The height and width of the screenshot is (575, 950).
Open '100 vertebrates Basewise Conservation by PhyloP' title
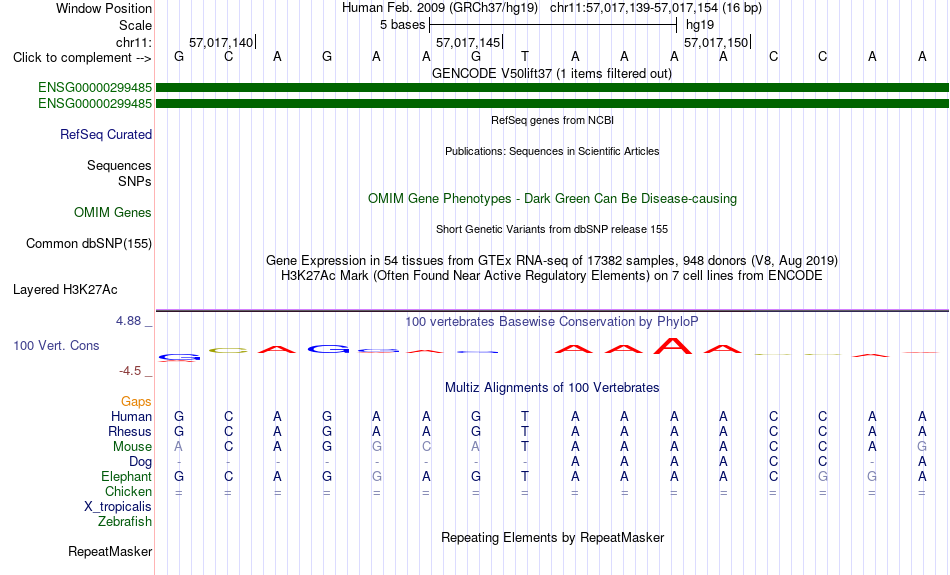[552, 322]
